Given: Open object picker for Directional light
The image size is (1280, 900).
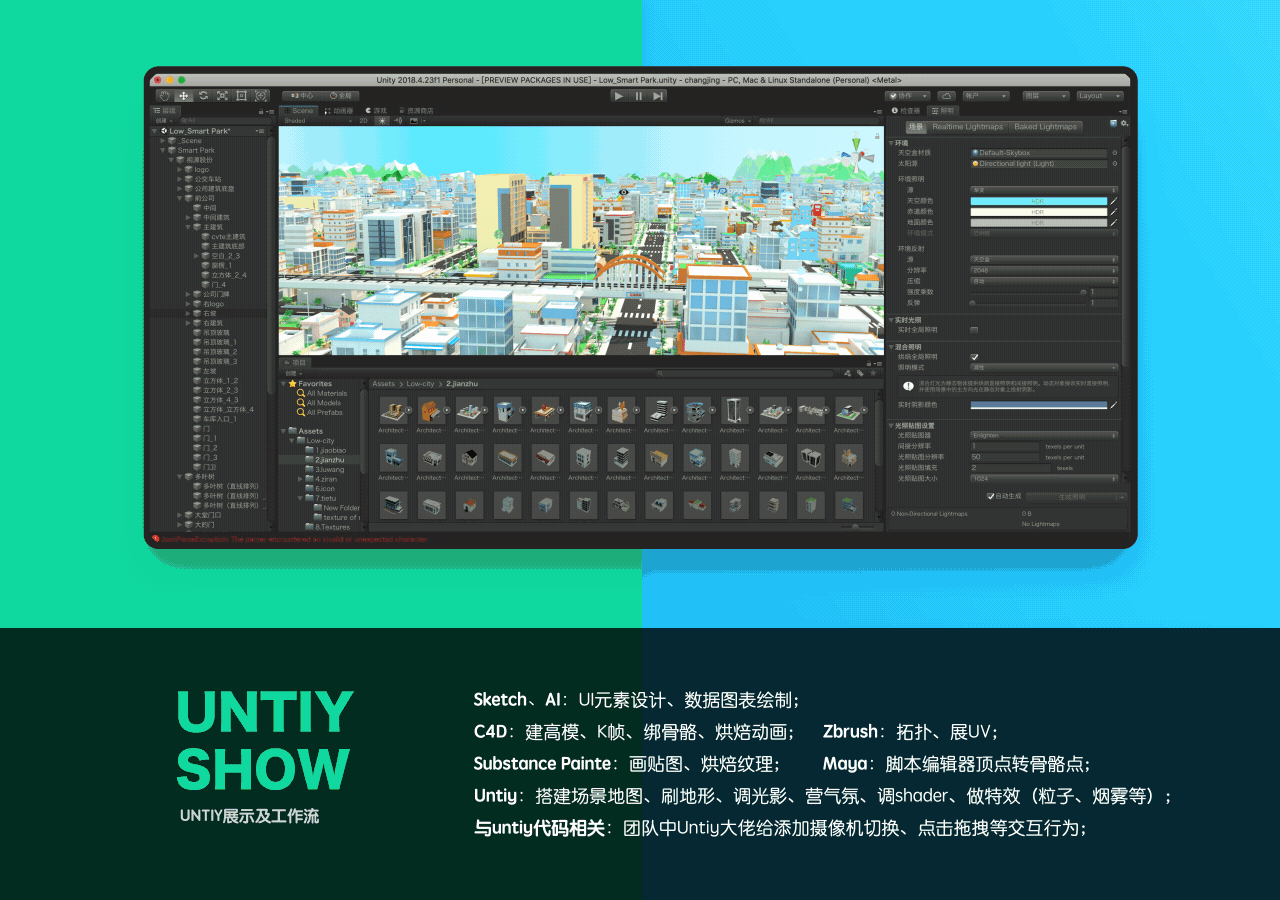Looking at the screenshot, I should [1115, 163].
